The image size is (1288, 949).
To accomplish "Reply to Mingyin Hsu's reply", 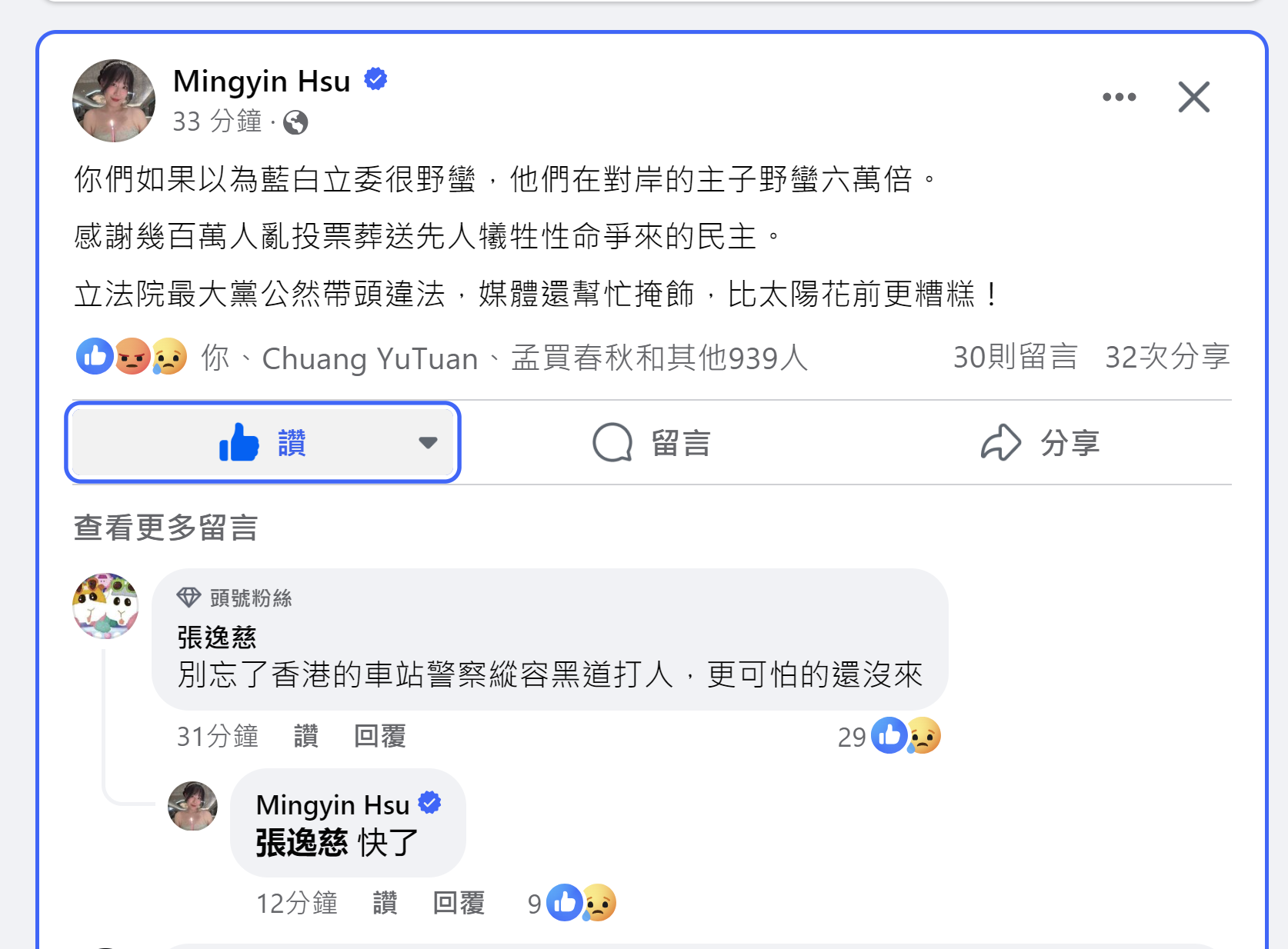I will pos(459,903).
